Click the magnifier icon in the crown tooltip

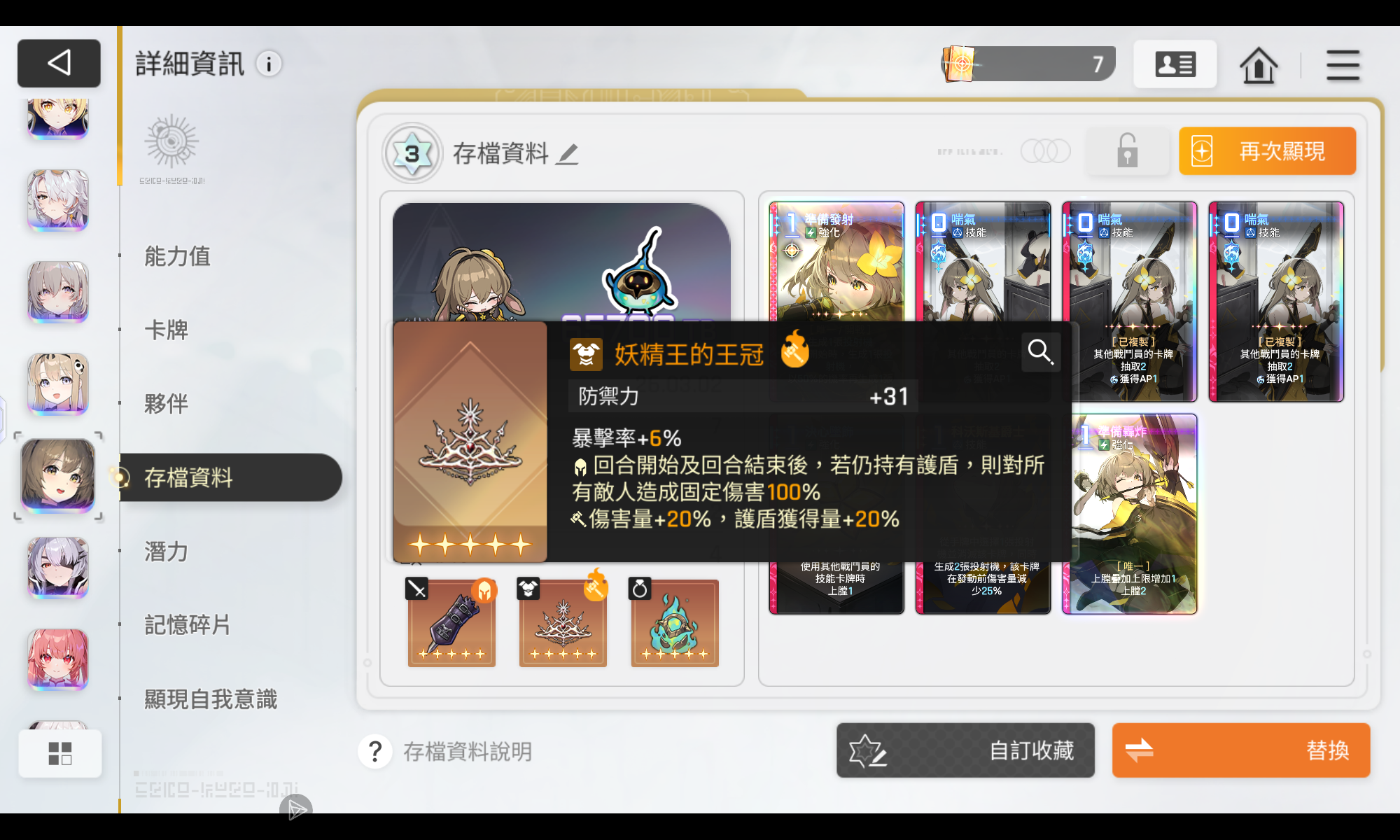point(1040,351)
